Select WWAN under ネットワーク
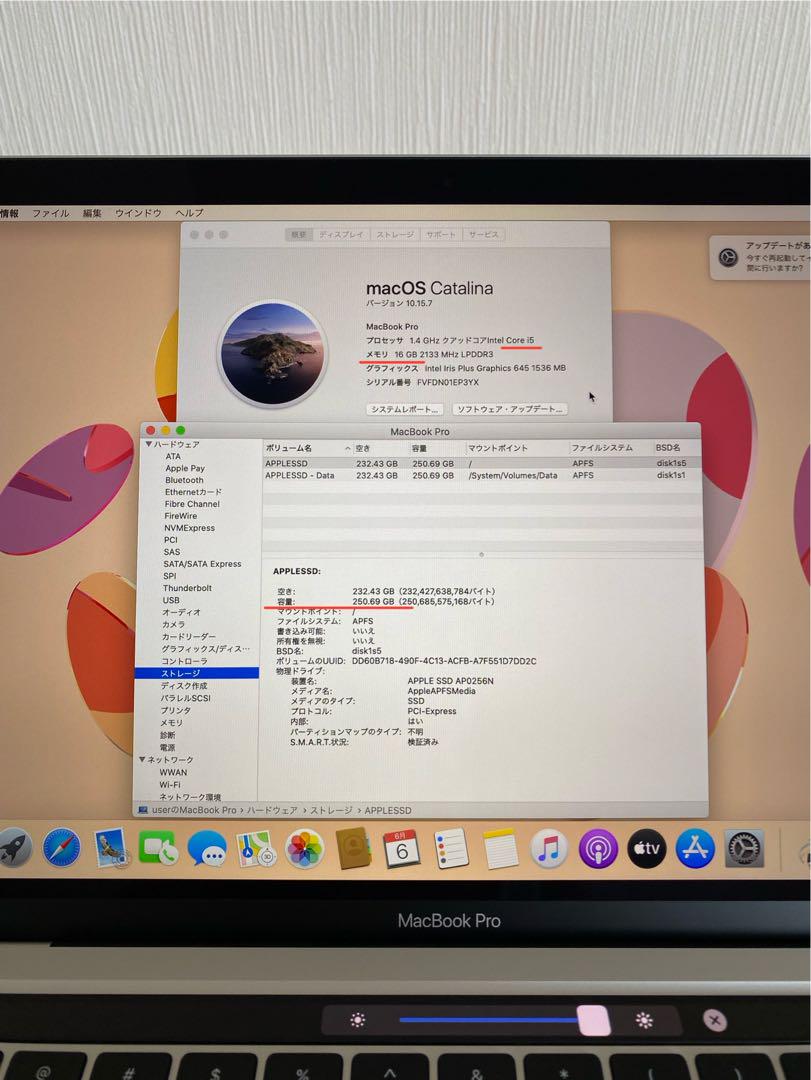This screenshot has height=1080, width=811. pyautogui.click(x=172, y=772)
